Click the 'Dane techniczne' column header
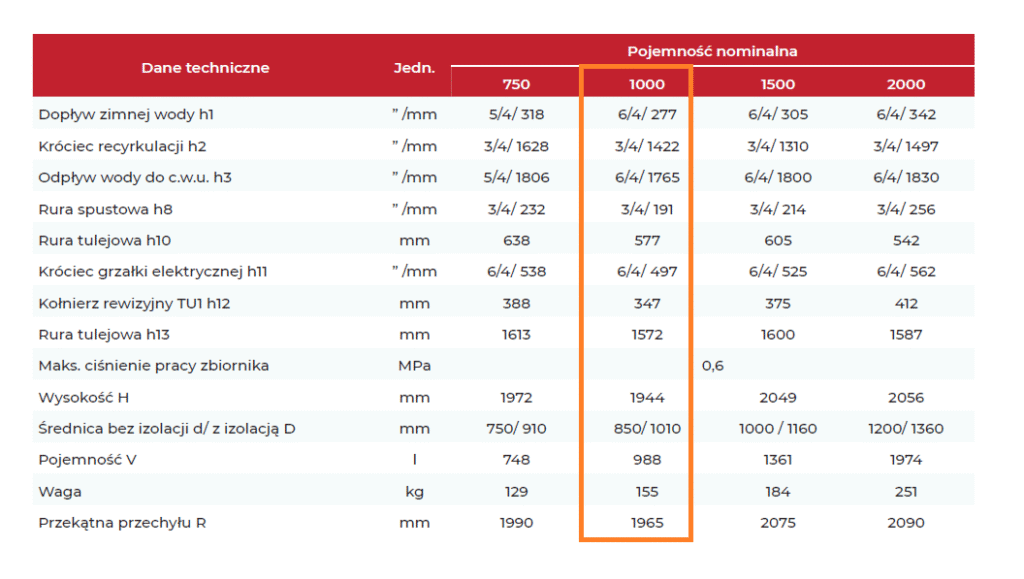Viewport: 1024px width, 579px height. (x=205, y=68)
